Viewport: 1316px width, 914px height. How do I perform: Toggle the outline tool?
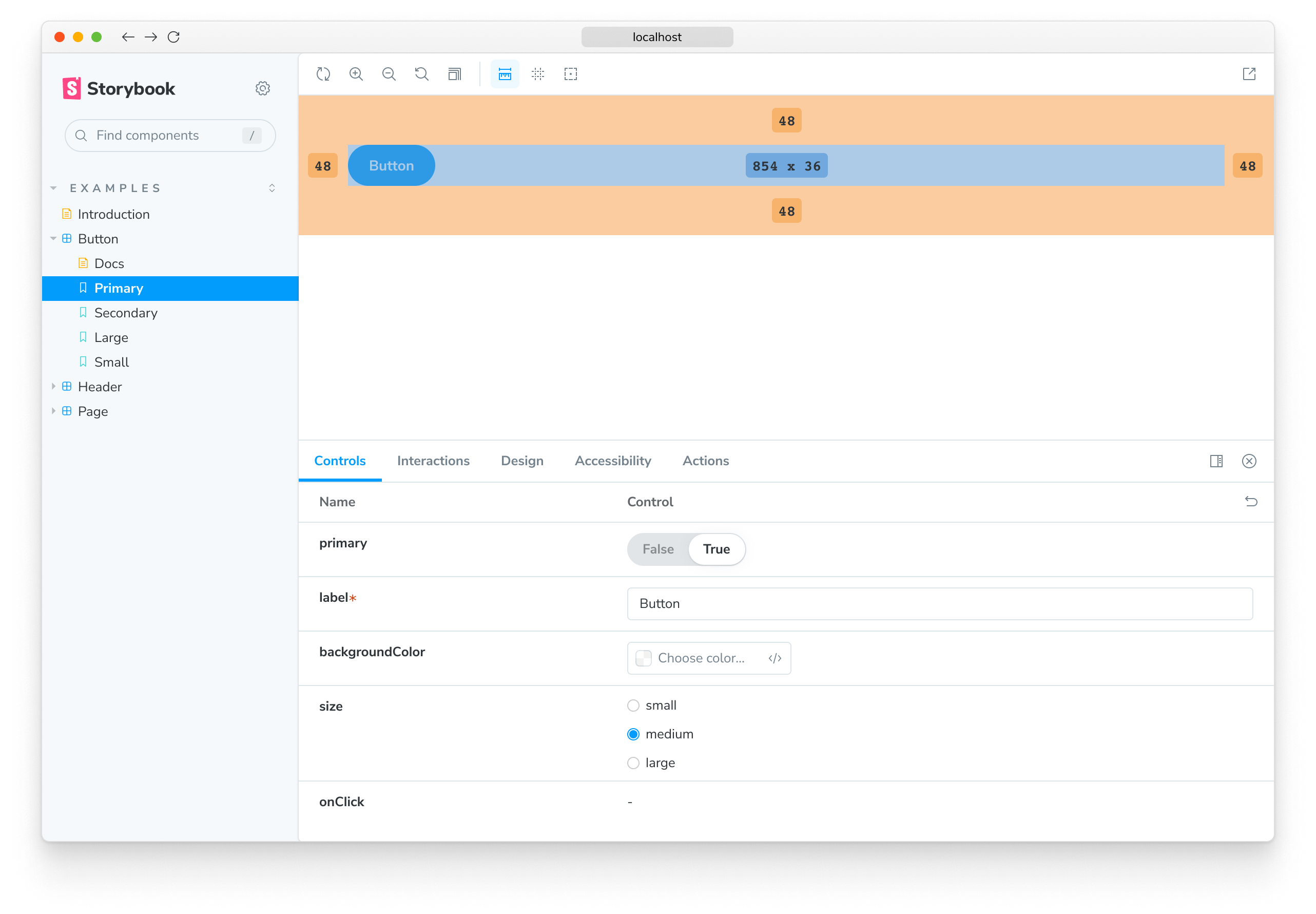tap(570, 74)
